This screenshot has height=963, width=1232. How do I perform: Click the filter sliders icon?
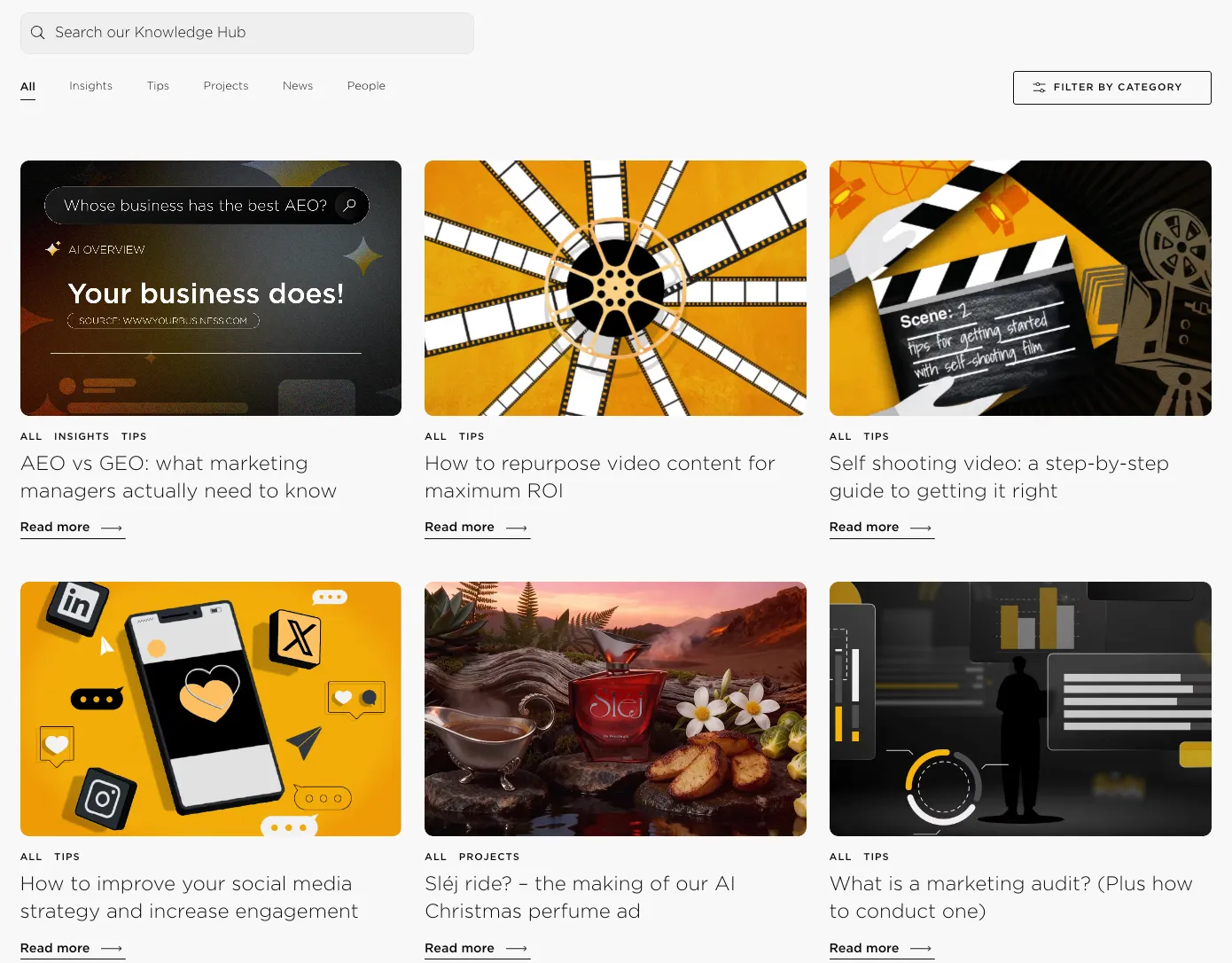tap(1039, 88)
